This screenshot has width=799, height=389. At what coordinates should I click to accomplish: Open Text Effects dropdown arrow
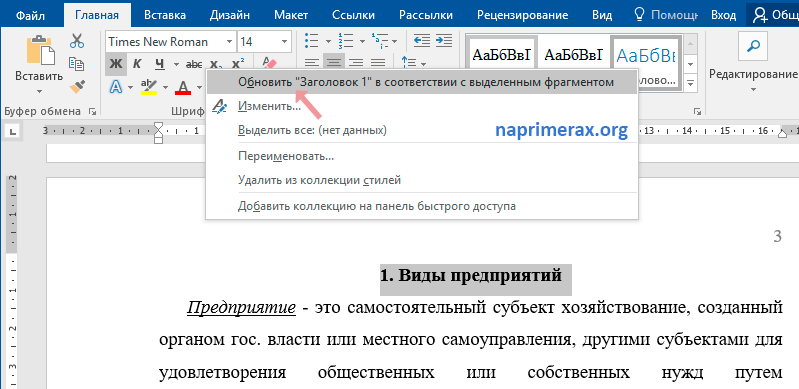[130, 88]
